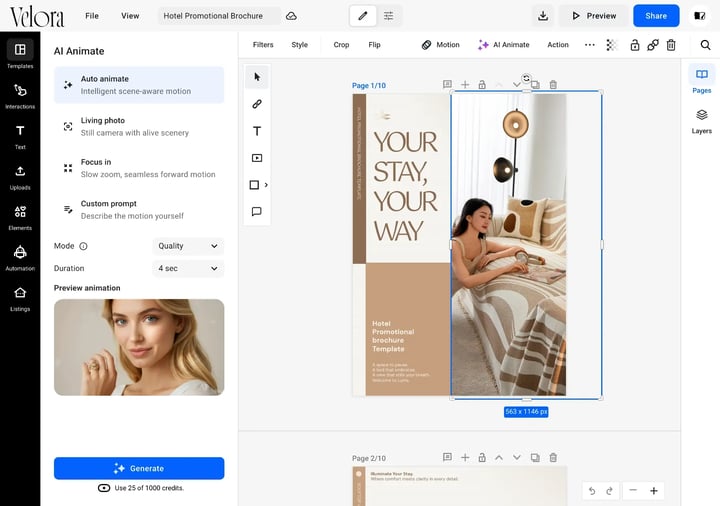The image size is (720, 506).
Task: Add a comment to Page 1
Action: pos(447,84)
